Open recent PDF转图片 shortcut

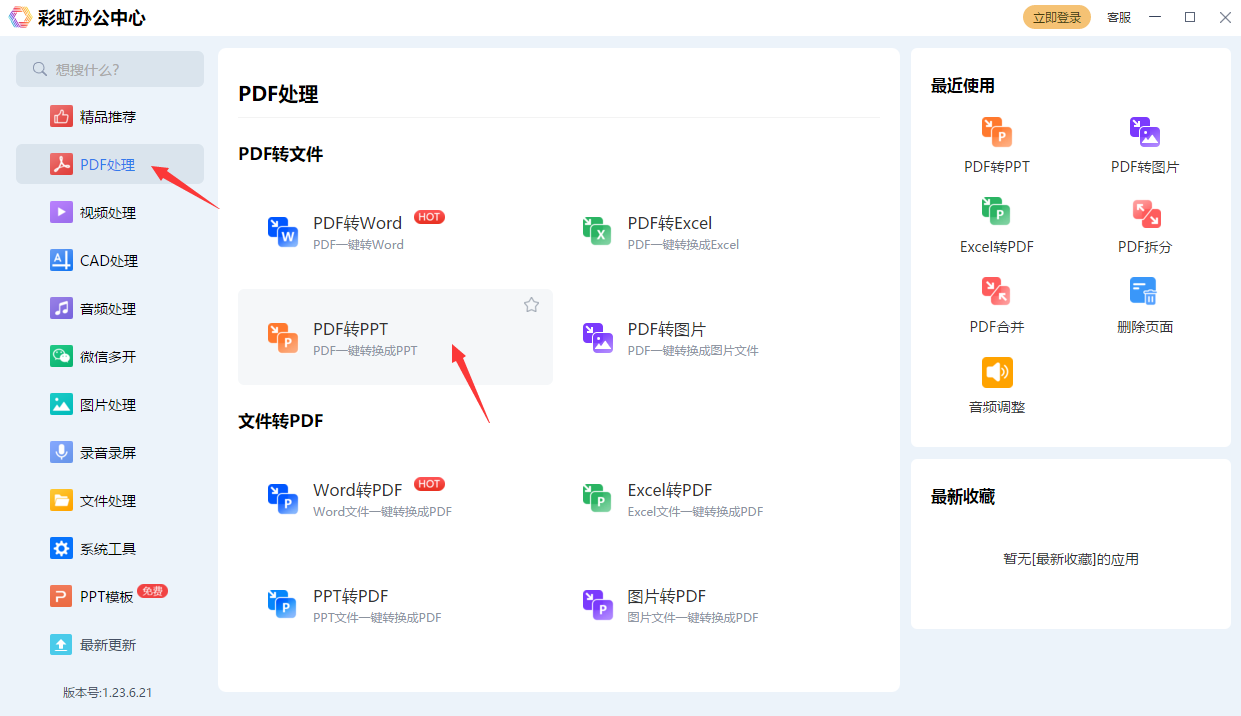click(1145, 145)
